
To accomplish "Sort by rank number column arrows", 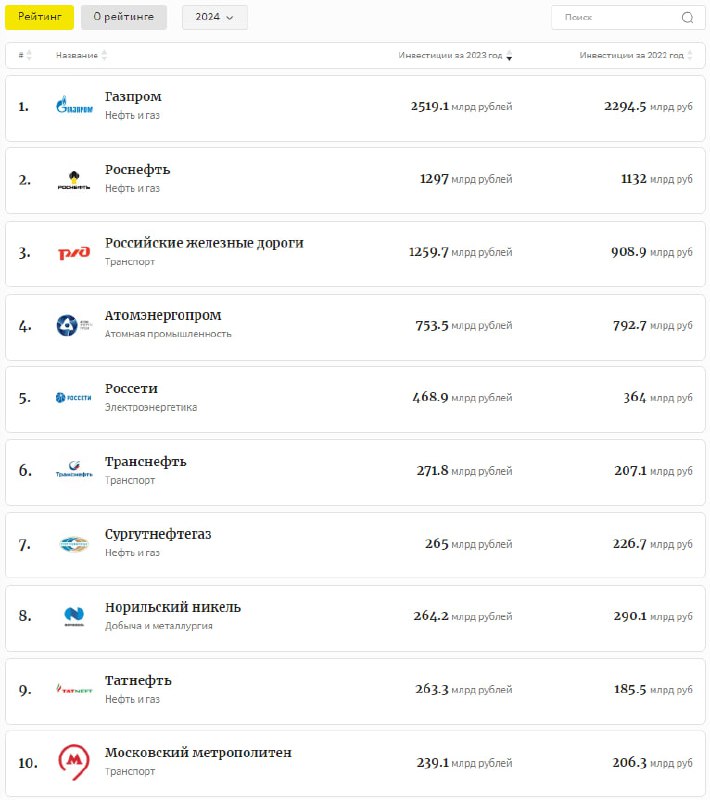I will [29, 55].
